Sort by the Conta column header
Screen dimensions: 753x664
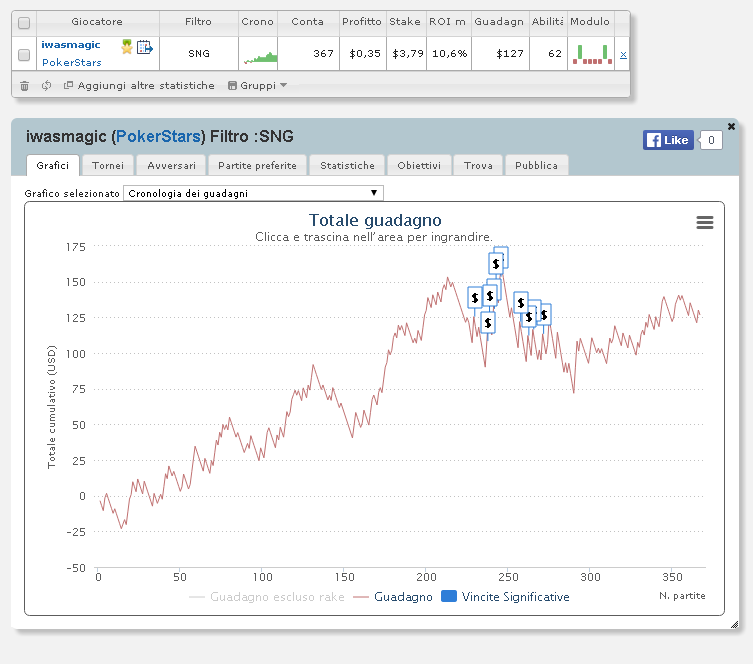click(307, 22)
